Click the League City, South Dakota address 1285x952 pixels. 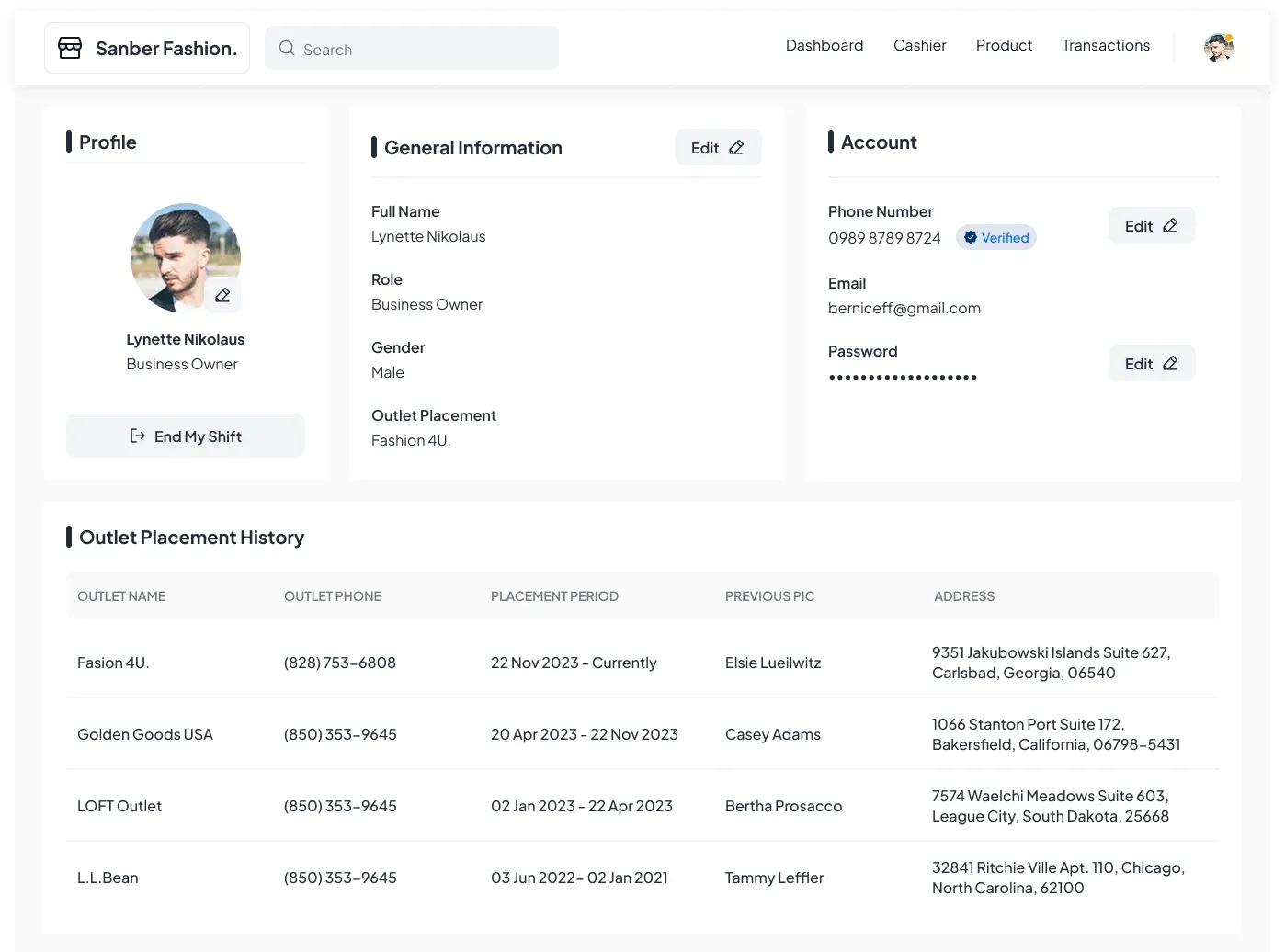pos(1051,806)
